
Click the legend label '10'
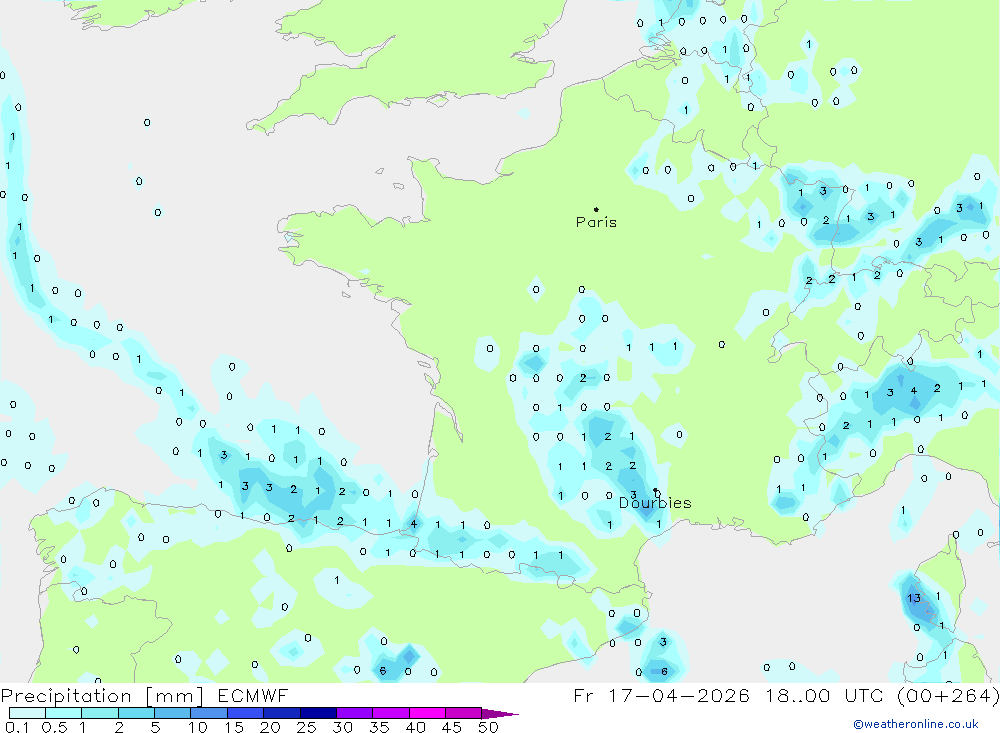(x=198, y=727)
